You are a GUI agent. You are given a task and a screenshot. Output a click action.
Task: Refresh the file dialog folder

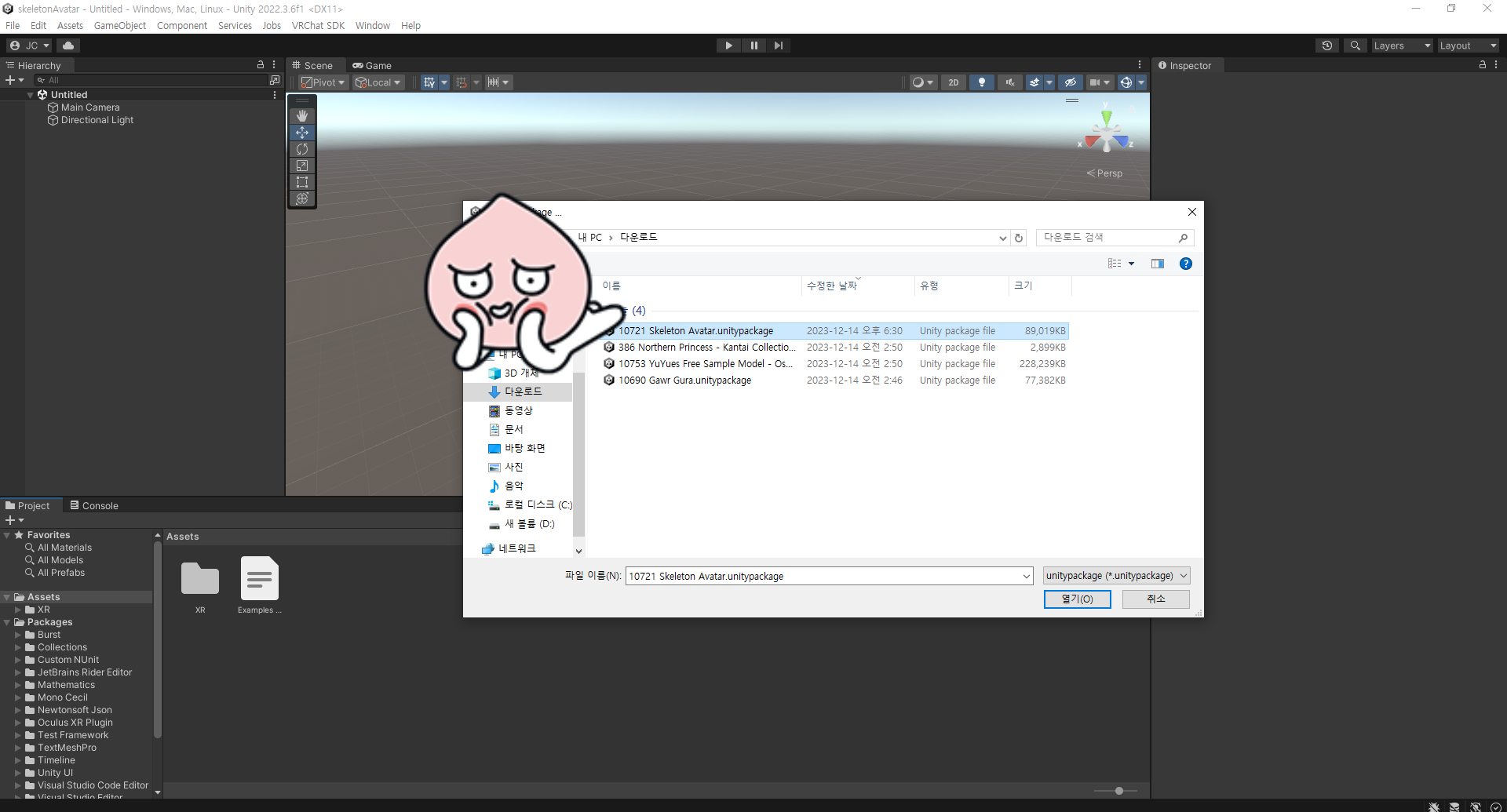coord(1019,238)
